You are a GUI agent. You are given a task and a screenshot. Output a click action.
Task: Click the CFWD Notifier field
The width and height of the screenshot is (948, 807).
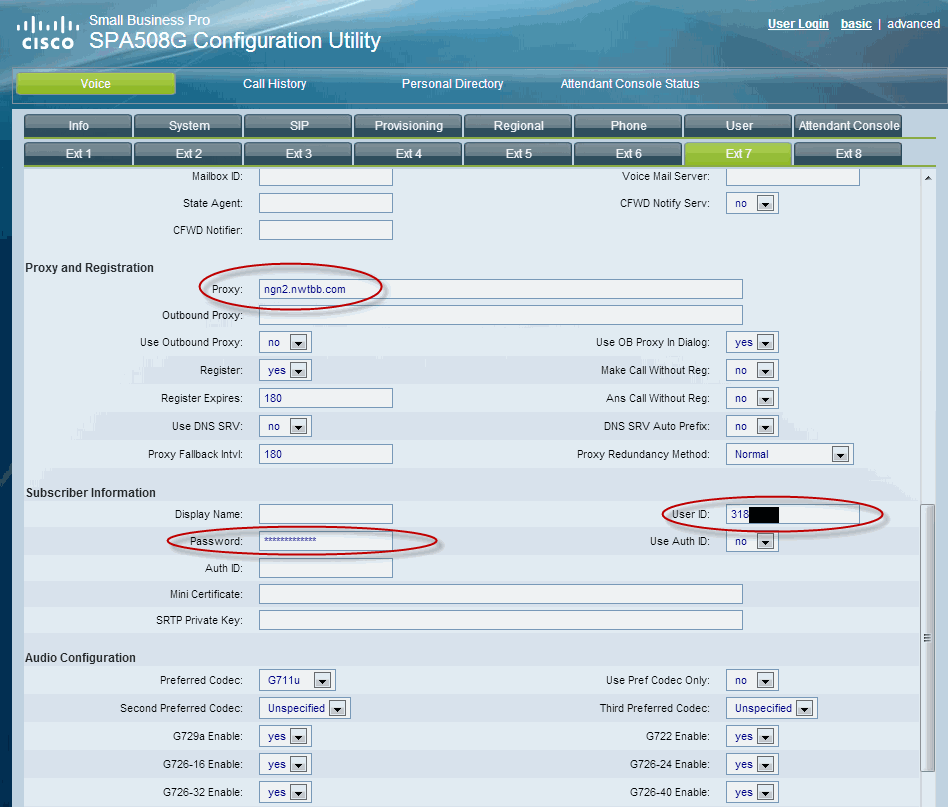pos(326,230)
